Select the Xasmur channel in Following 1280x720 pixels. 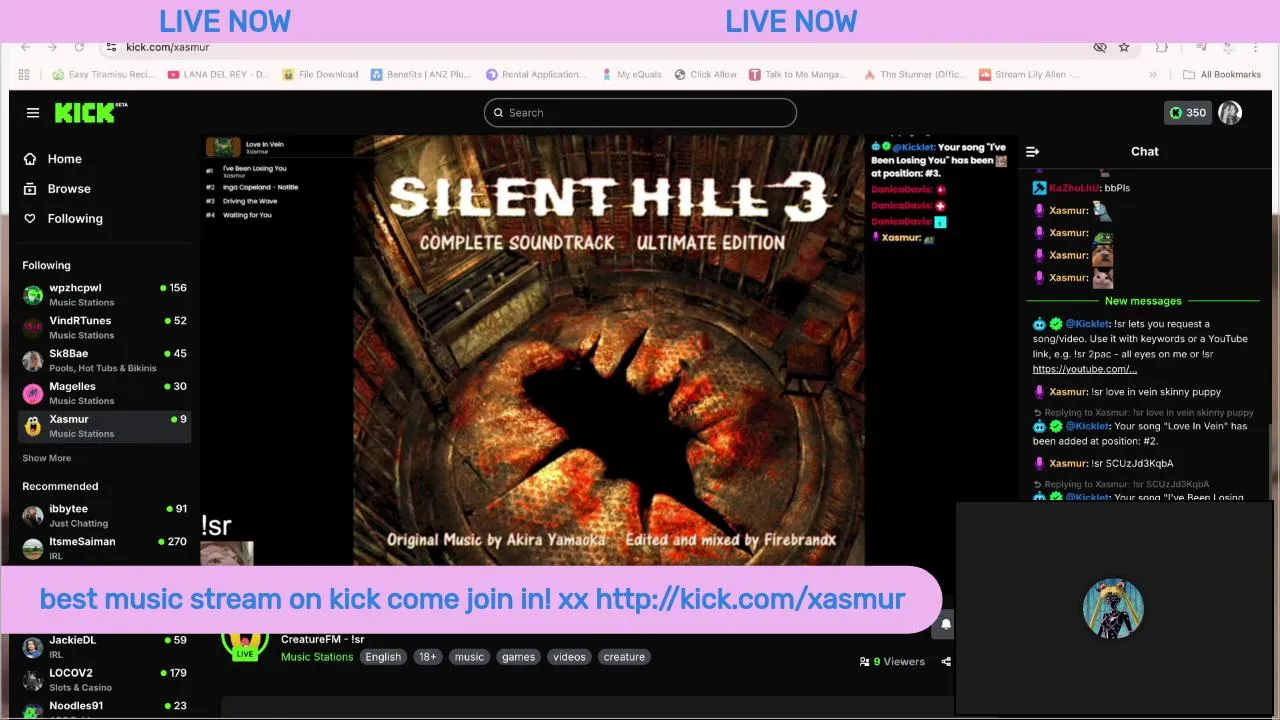pos(104,426)
